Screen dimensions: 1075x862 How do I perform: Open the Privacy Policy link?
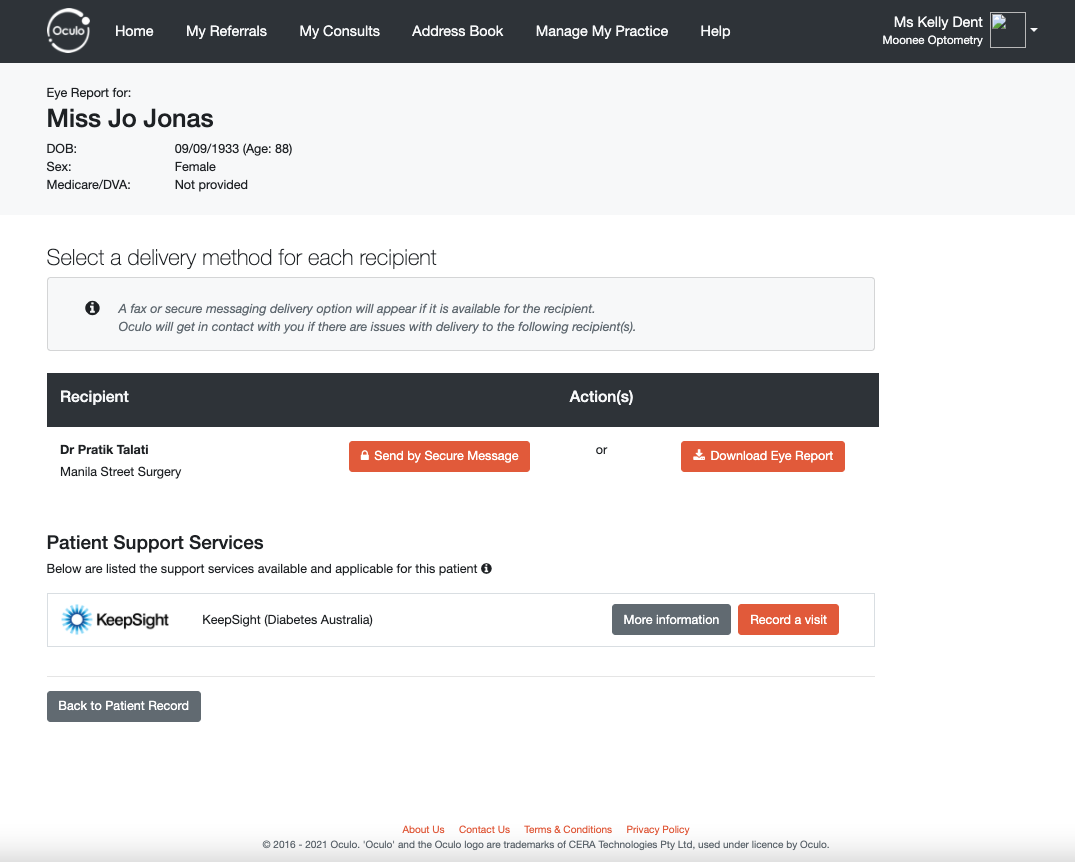[657, 829]
